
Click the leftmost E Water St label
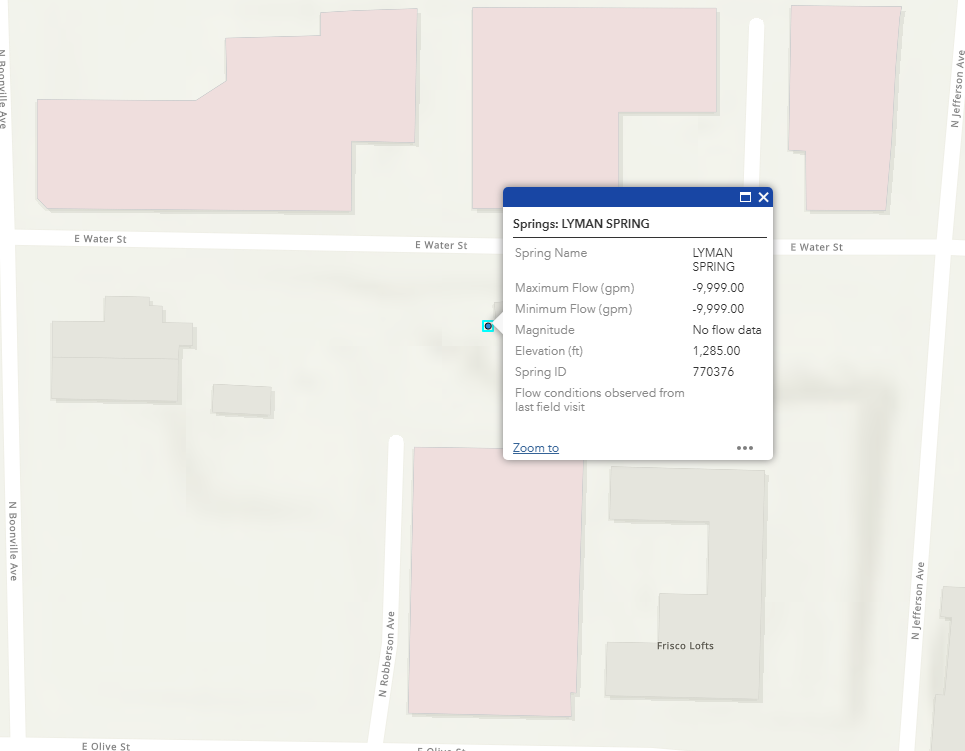[100, 239]
